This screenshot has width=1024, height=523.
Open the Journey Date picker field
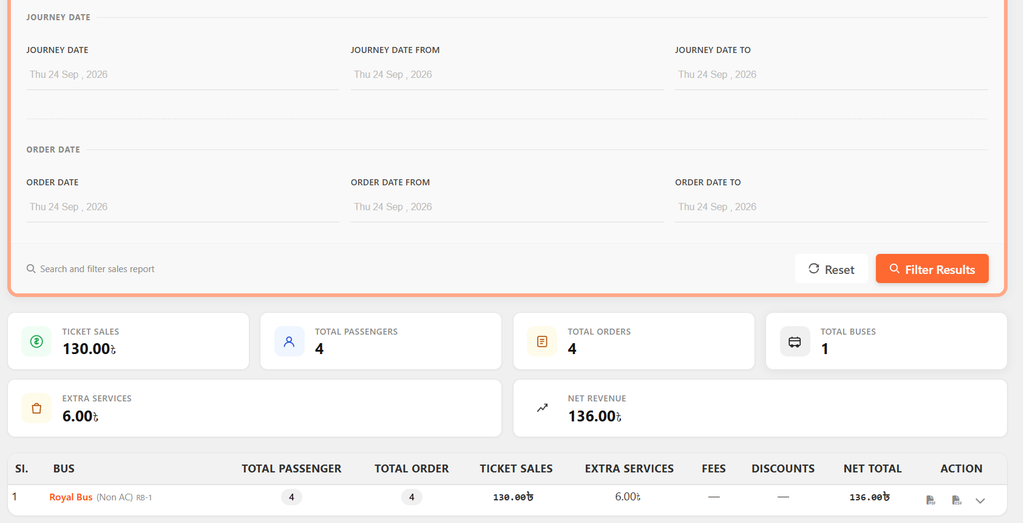[183, 75]
